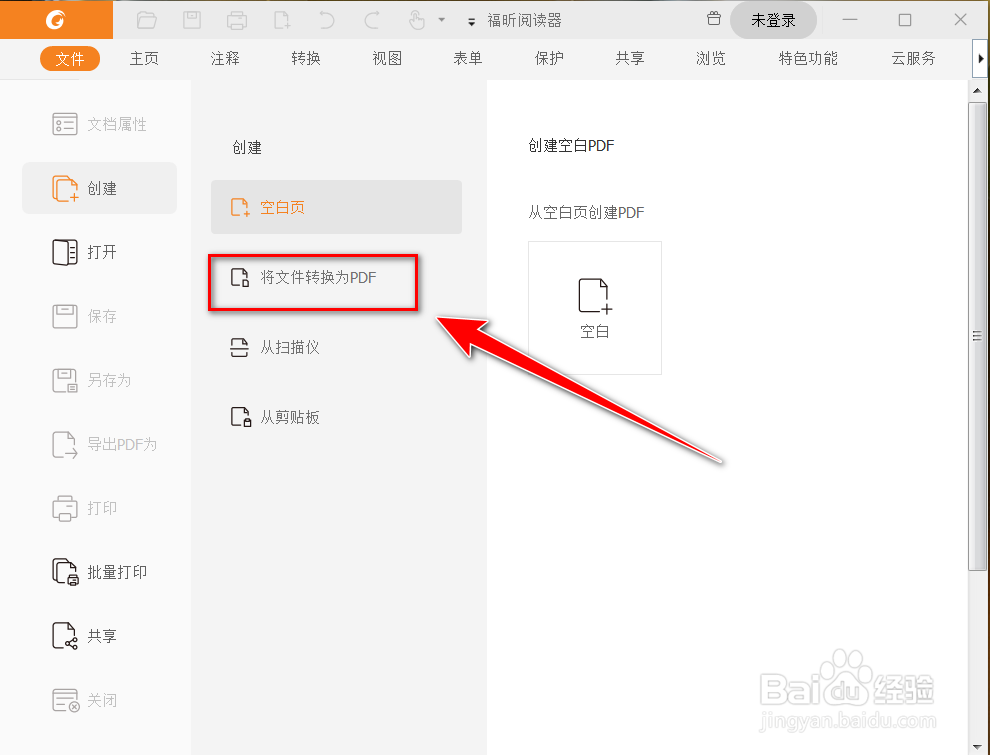Click the Save icon in the quick access toolbar

[x=191, y=19]
